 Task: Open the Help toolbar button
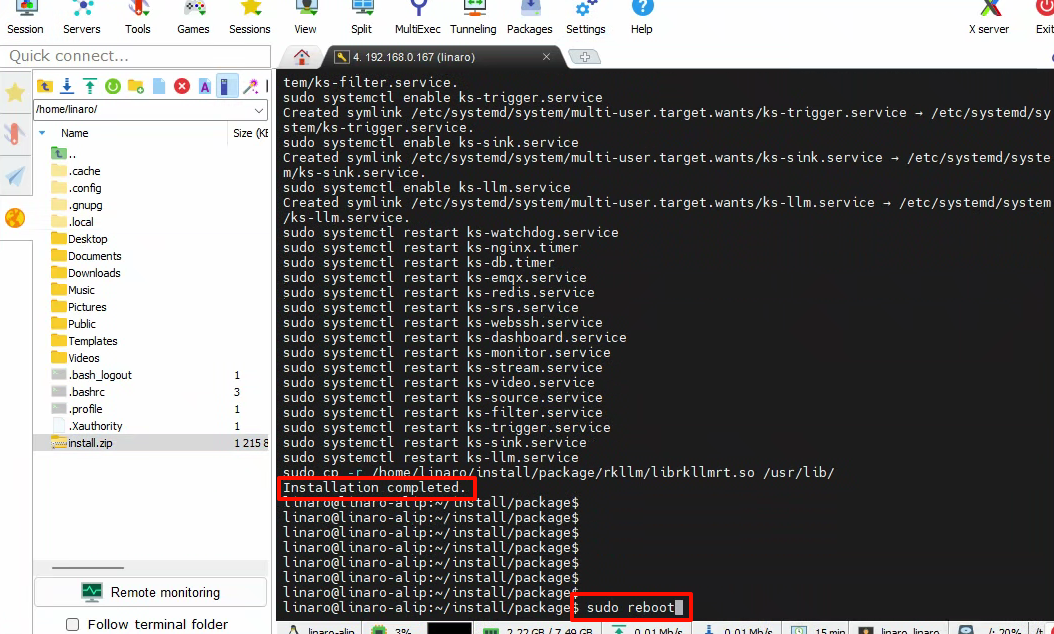tap(641, 18)
